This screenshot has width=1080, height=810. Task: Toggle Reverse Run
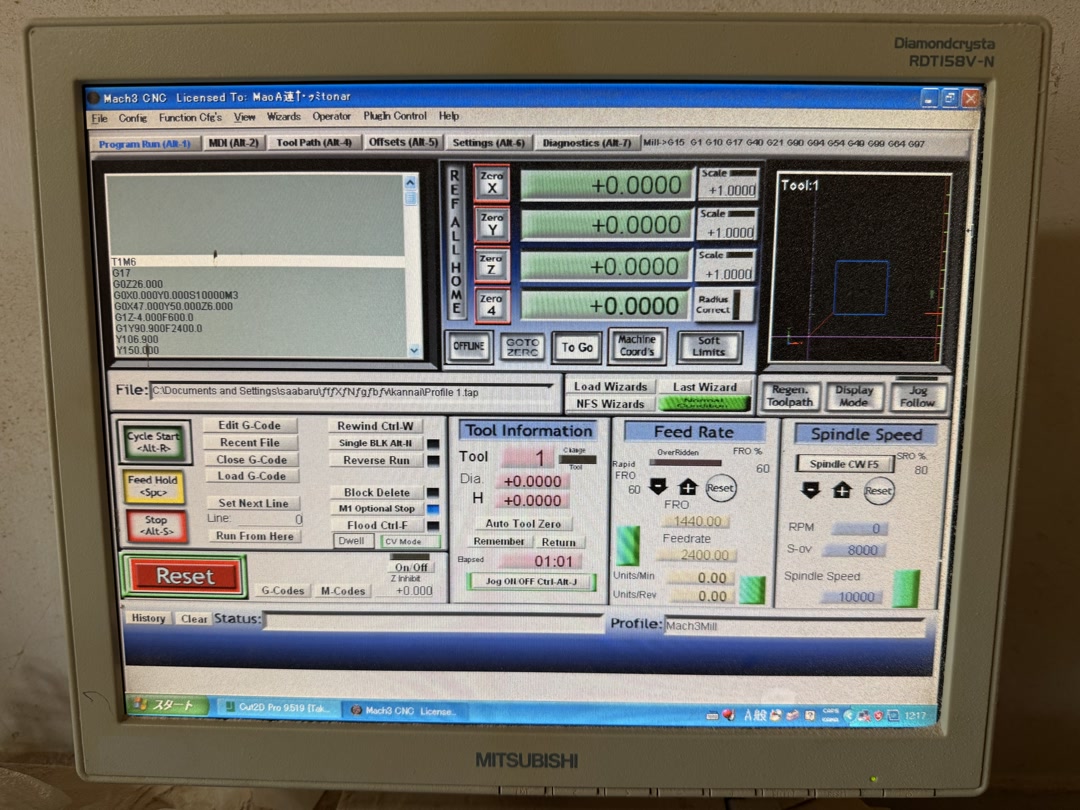pos(375,460)
